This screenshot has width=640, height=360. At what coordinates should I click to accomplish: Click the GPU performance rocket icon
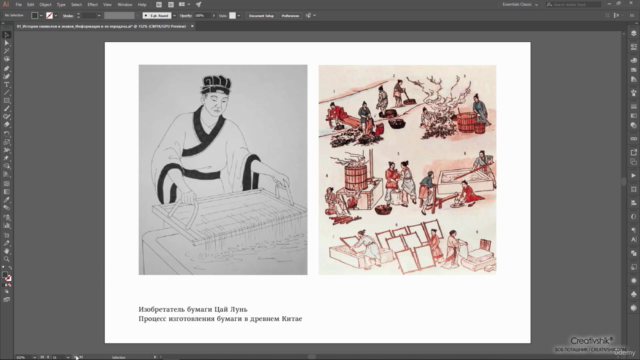198,4
